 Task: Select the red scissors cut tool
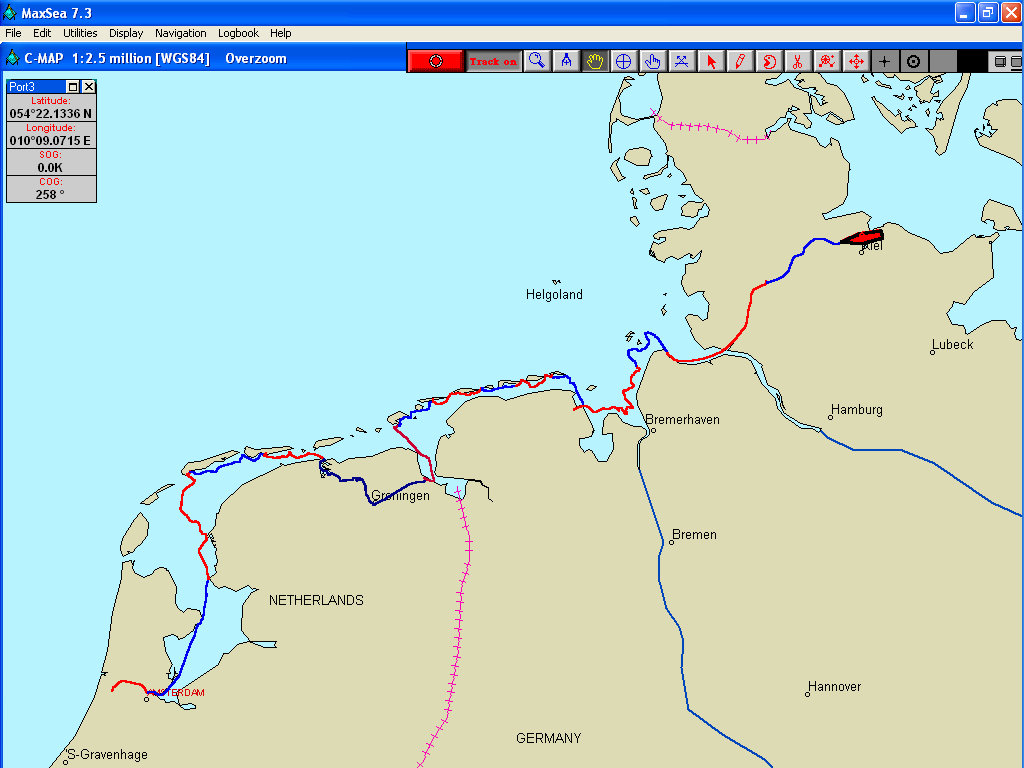coord(797,61)
